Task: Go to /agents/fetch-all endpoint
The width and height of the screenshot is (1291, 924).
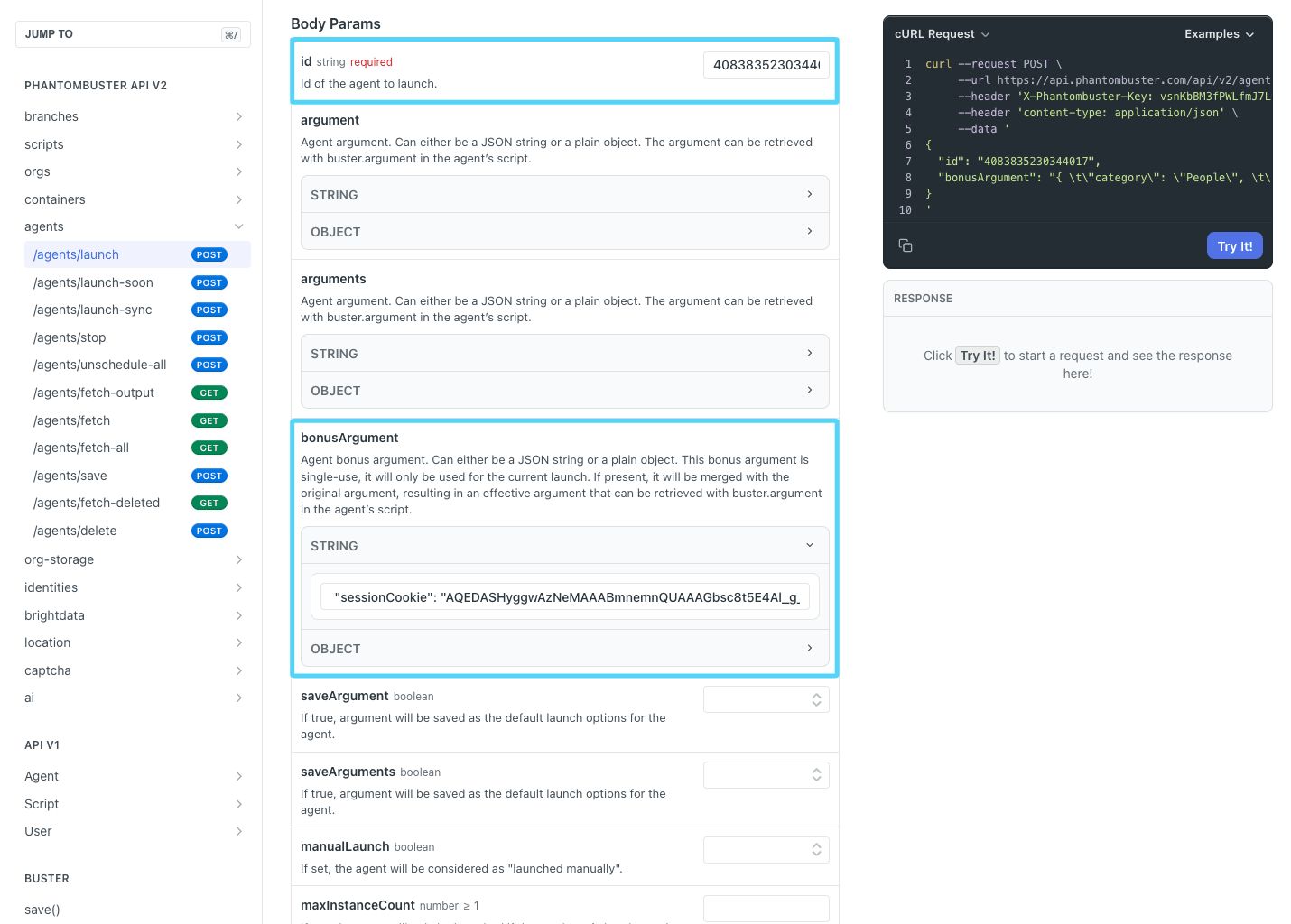Action: coord(137,448)
